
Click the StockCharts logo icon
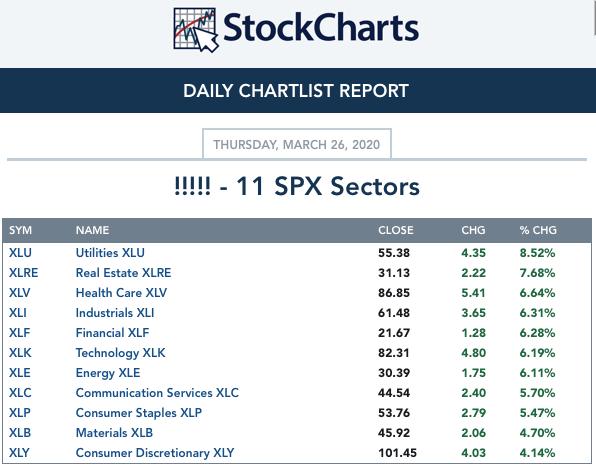coord(195,30)
